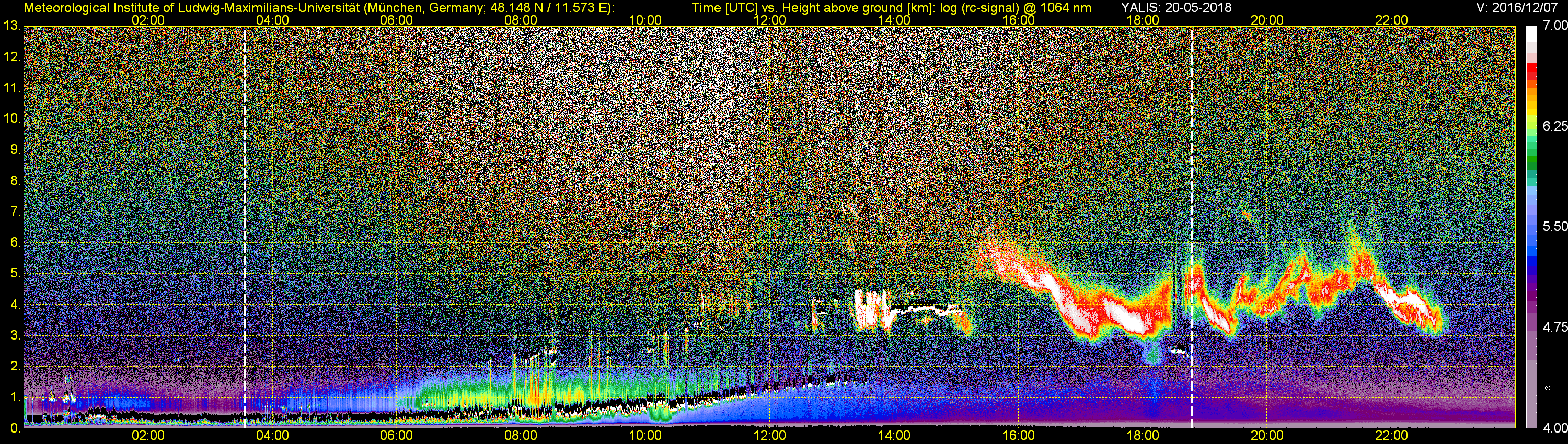
Task: Click the height axis label '5.'
Action: (15, 274)
